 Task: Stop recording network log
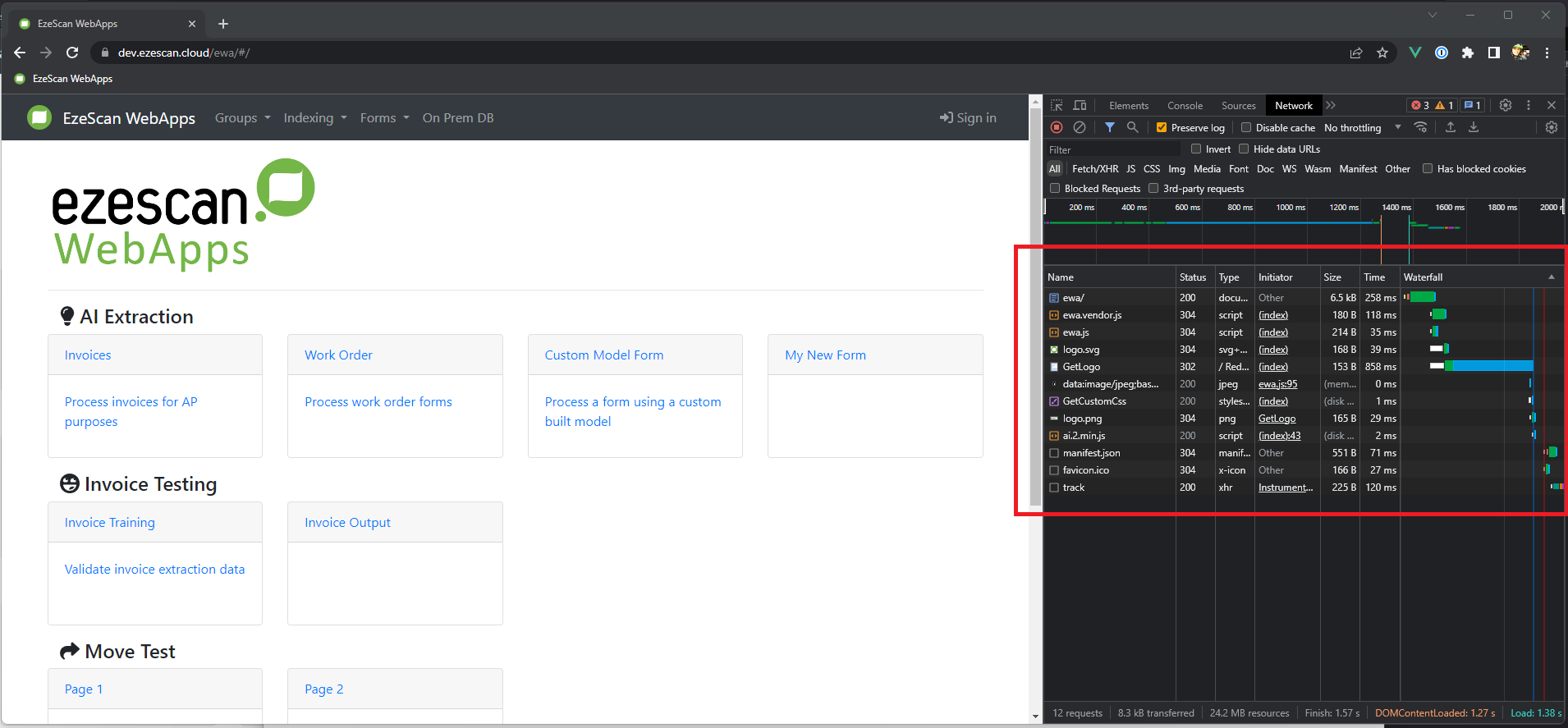point(1057,127)
